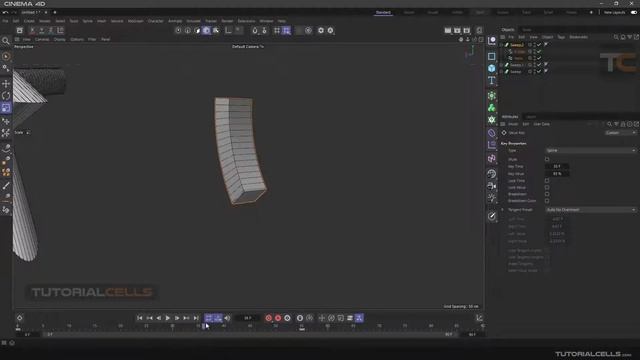Toggle the first Sweep object's enable checkmark

[x=539, y=45]
